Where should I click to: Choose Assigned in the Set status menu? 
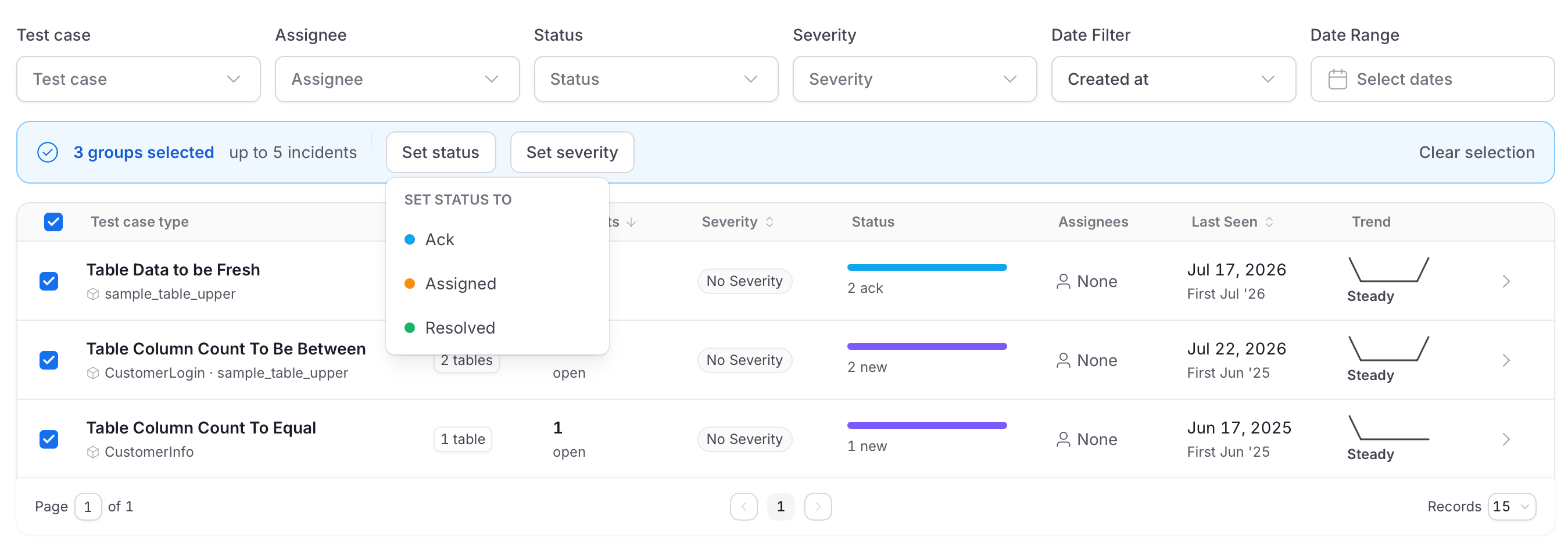pos(497,284)
